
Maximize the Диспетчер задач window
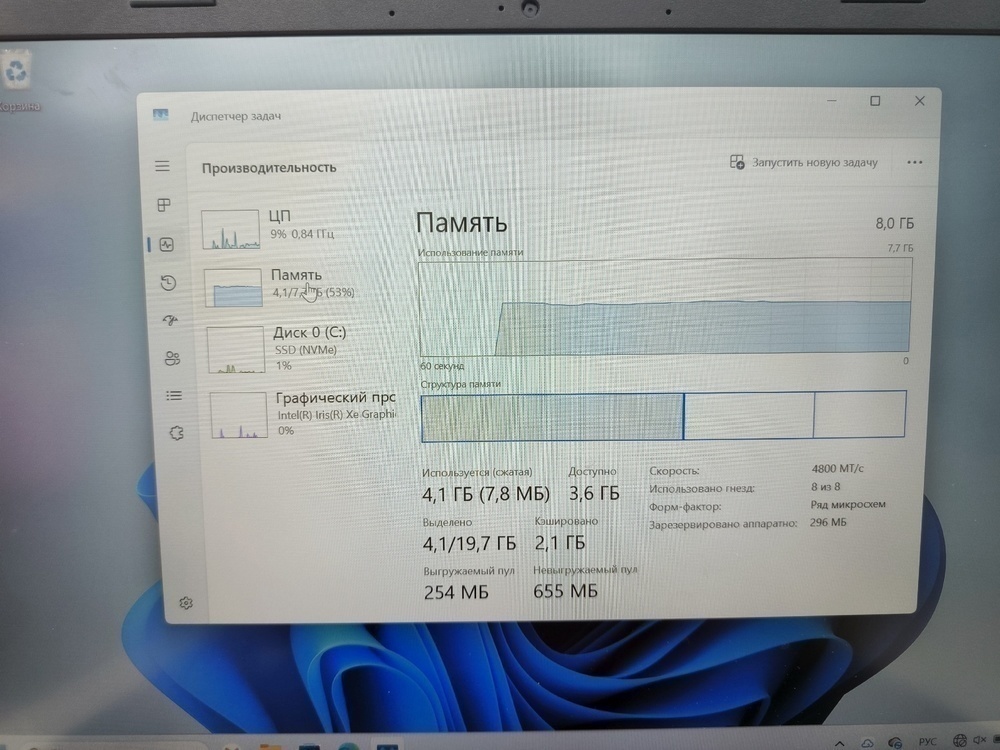pos(875,101)
